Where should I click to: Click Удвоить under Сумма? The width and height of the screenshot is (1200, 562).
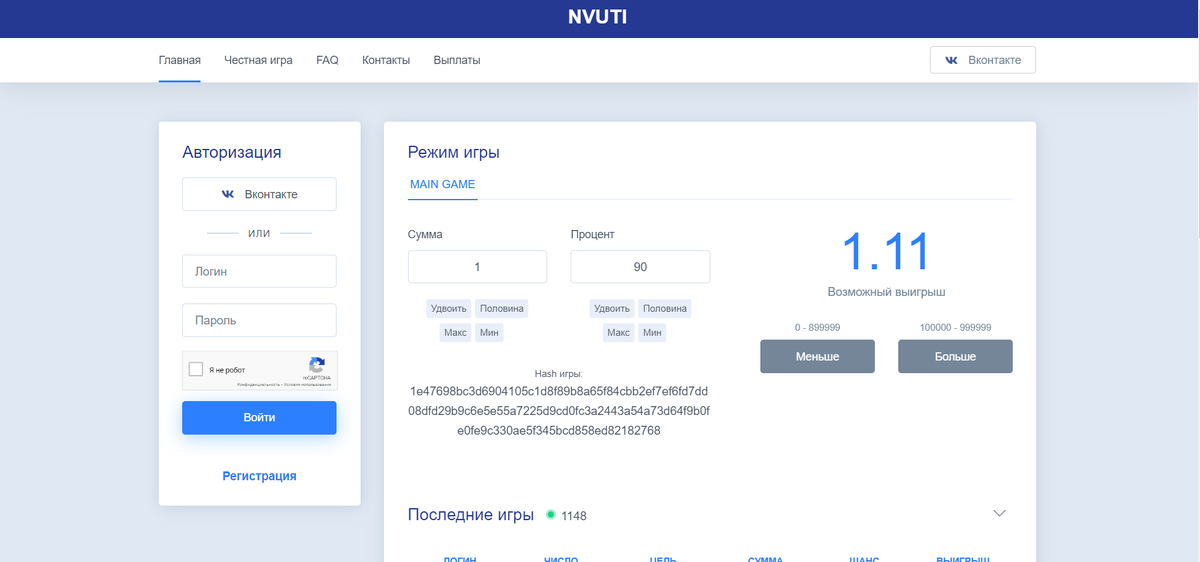pyautogui.click(x=449, y=308)
